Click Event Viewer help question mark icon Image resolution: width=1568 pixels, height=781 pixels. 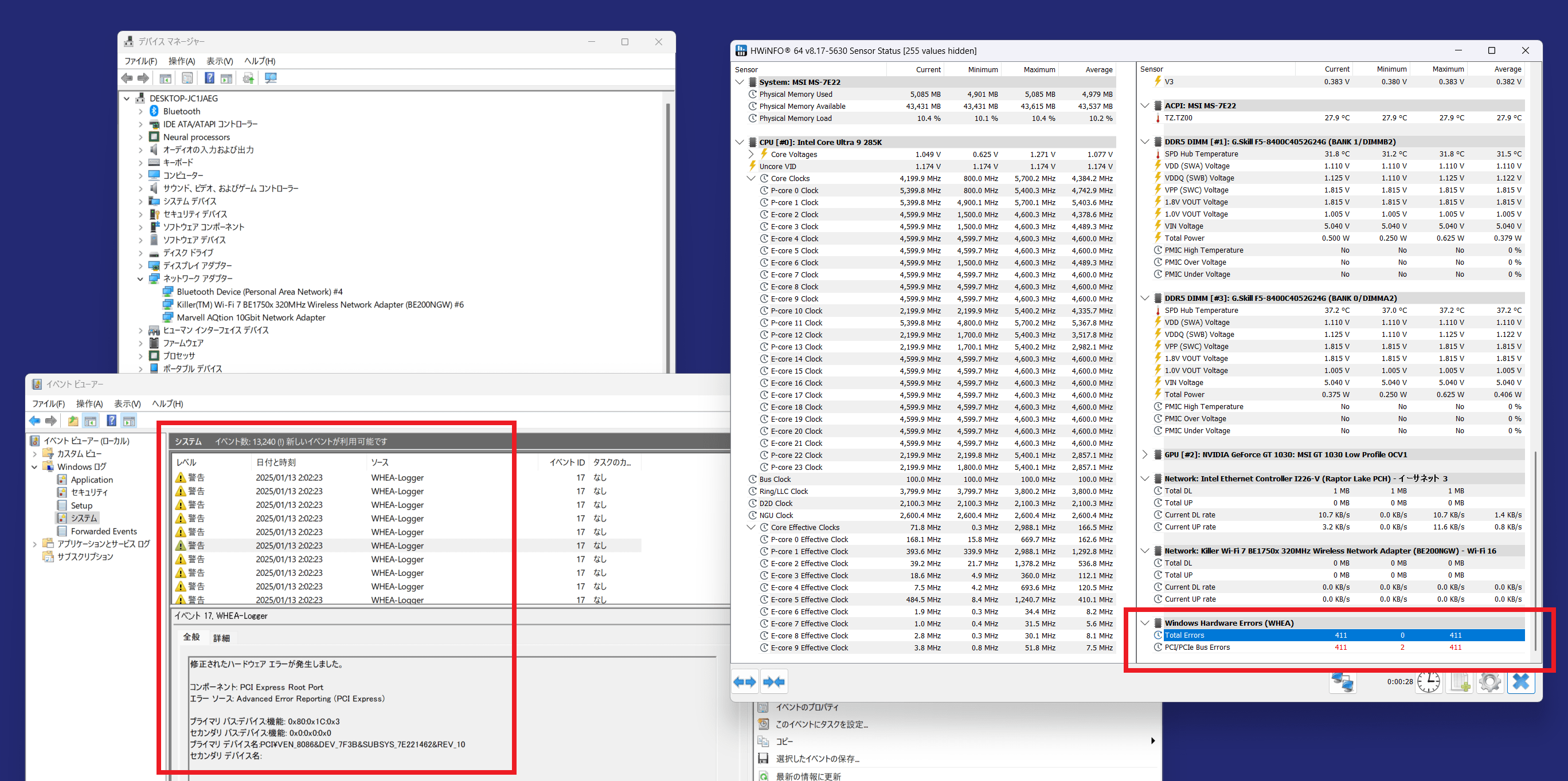[111, 421]
